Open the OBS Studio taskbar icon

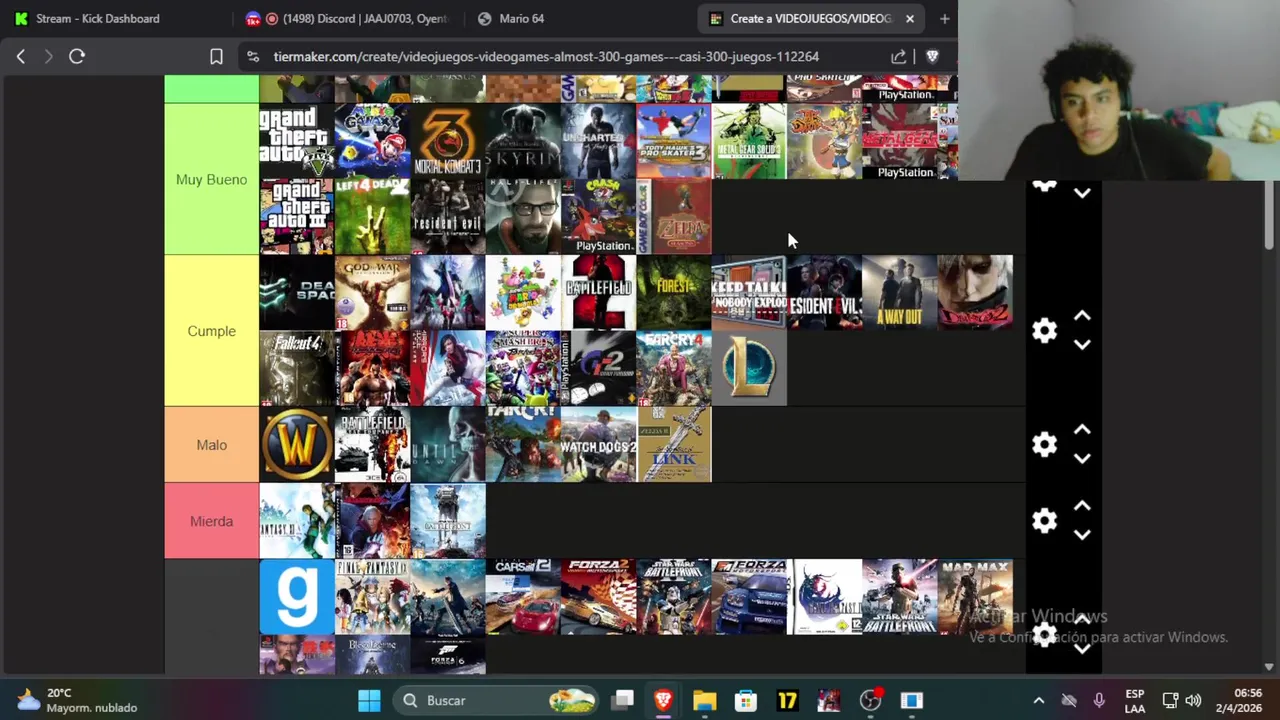click(870, 701)
